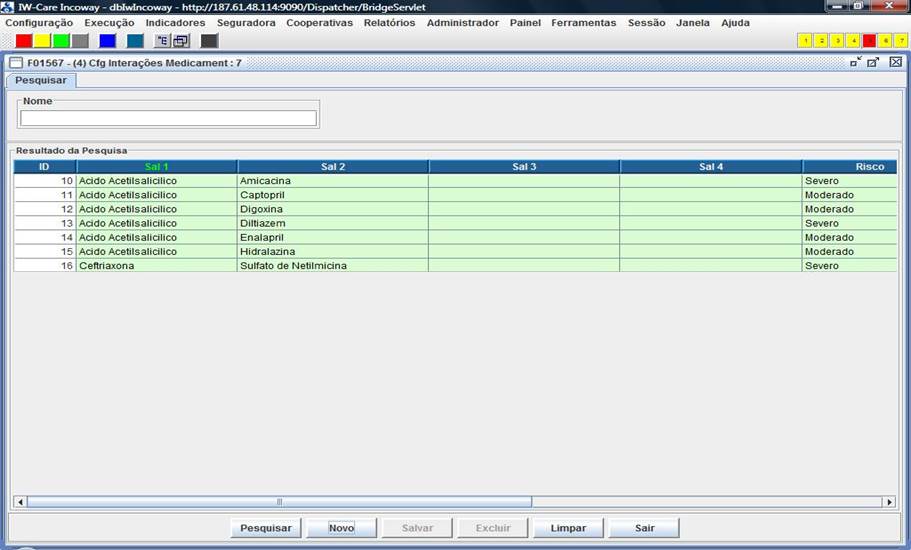The image size is (911, 550).
Task: Click the horizontal scrollbar right arrow
Action: [x=888, y=501]
